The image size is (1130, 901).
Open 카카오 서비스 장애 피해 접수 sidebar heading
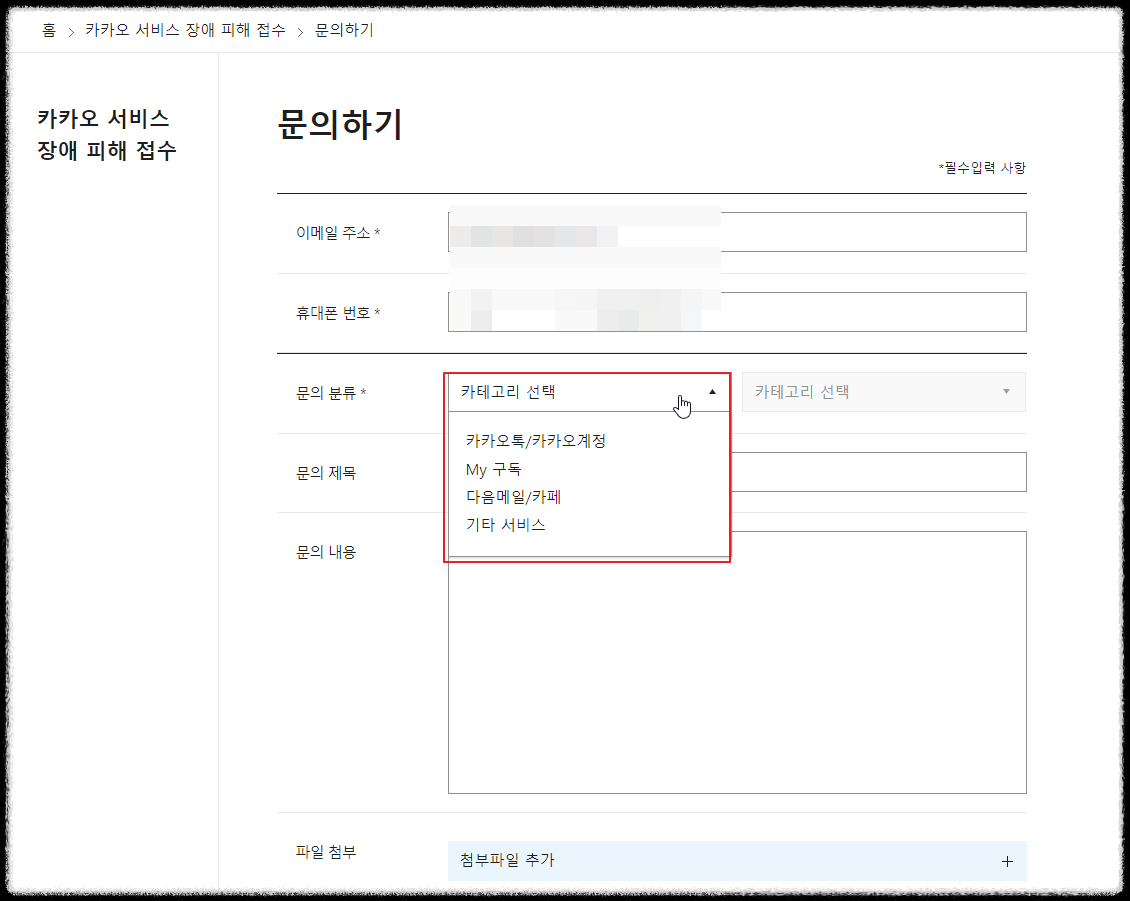(x=107, y=134)
